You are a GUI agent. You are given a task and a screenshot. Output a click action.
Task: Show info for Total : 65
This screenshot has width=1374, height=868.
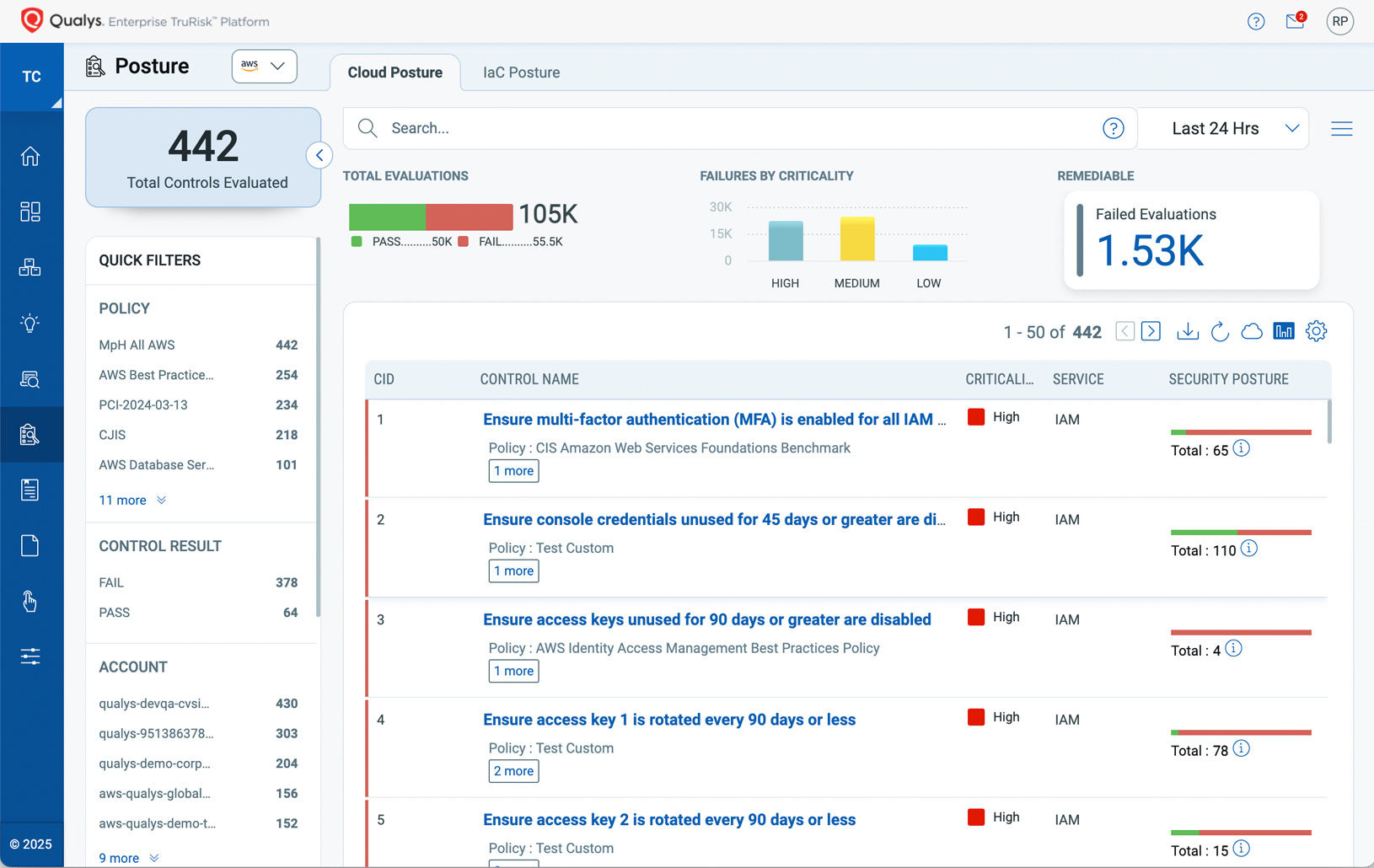(1242, 448)
